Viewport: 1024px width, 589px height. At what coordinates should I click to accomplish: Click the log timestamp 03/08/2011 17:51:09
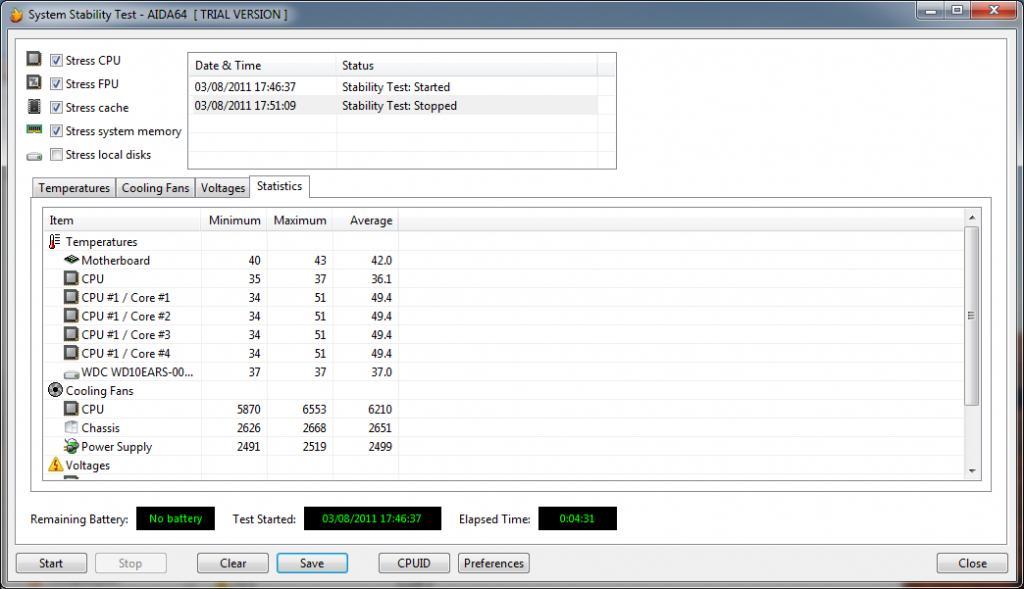(245, 106)
